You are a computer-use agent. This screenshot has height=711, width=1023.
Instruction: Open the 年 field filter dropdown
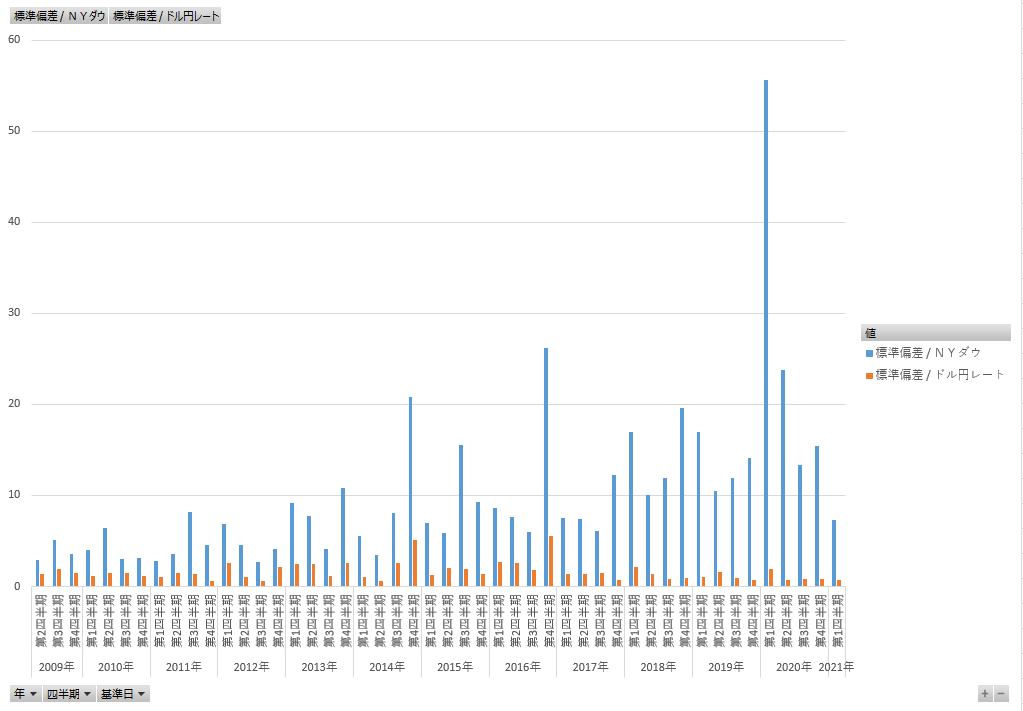coord(26,694)
